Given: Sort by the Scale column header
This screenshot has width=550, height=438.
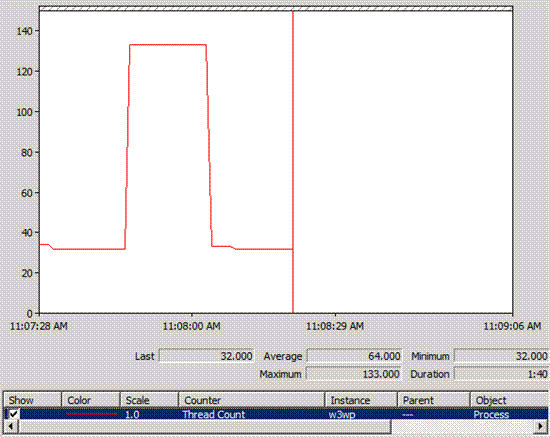Looking at the screenshot, I should point(149,400).
